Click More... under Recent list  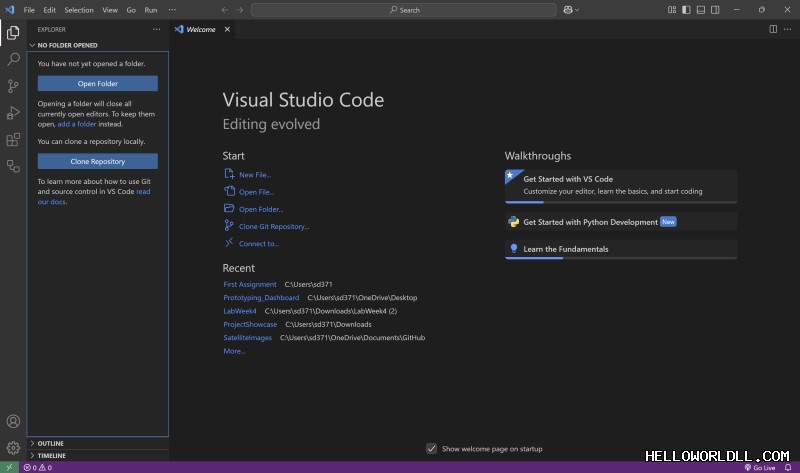click(234, 351)
